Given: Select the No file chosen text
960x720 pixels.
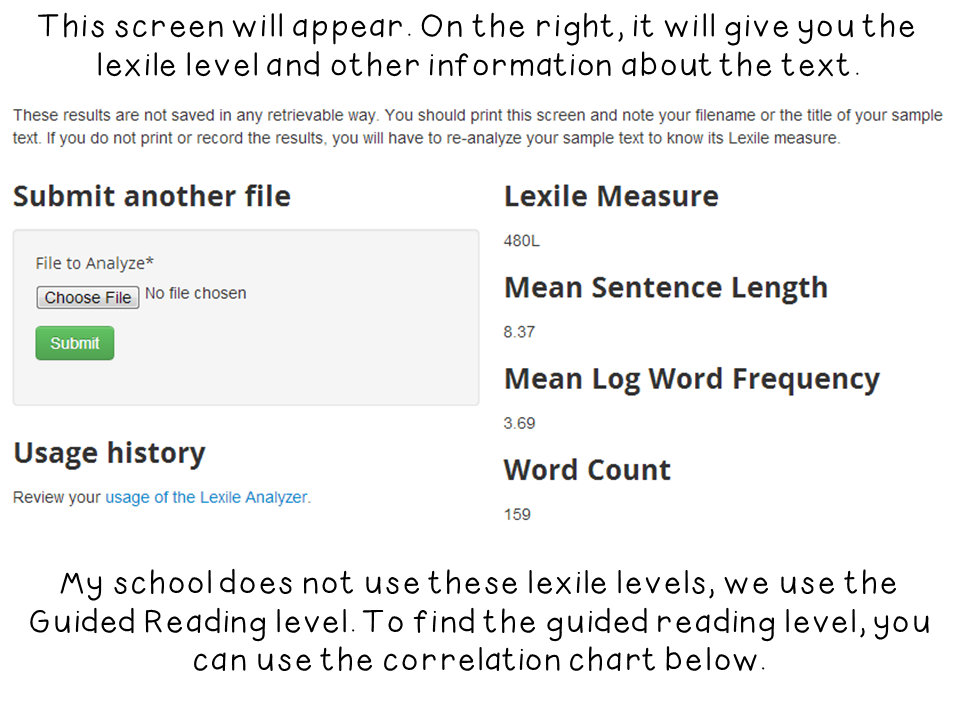Looking at the screenshot, I should (x=195, y=293).
